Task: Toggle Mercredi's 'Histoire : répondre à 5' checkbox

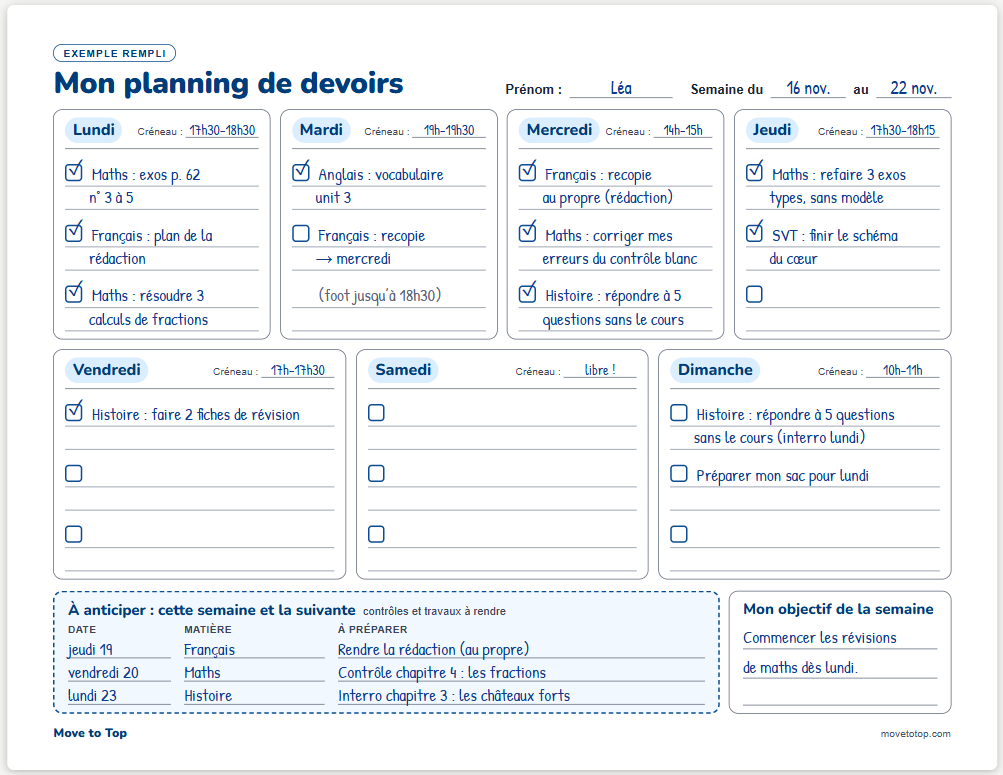Action: [x=528, y=293]
